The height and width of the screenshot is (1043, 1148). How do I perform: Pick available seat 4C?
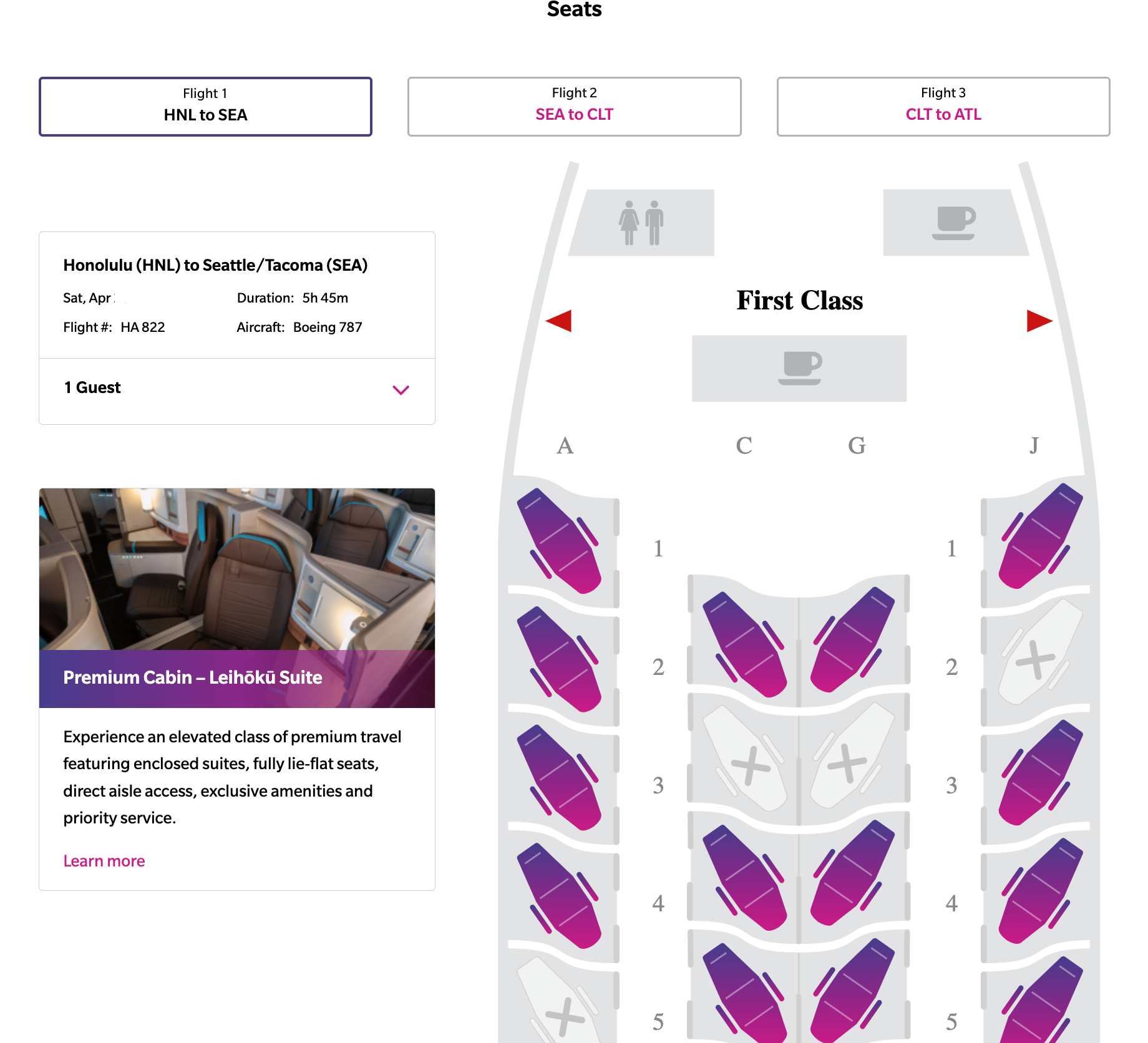(744, 878)
